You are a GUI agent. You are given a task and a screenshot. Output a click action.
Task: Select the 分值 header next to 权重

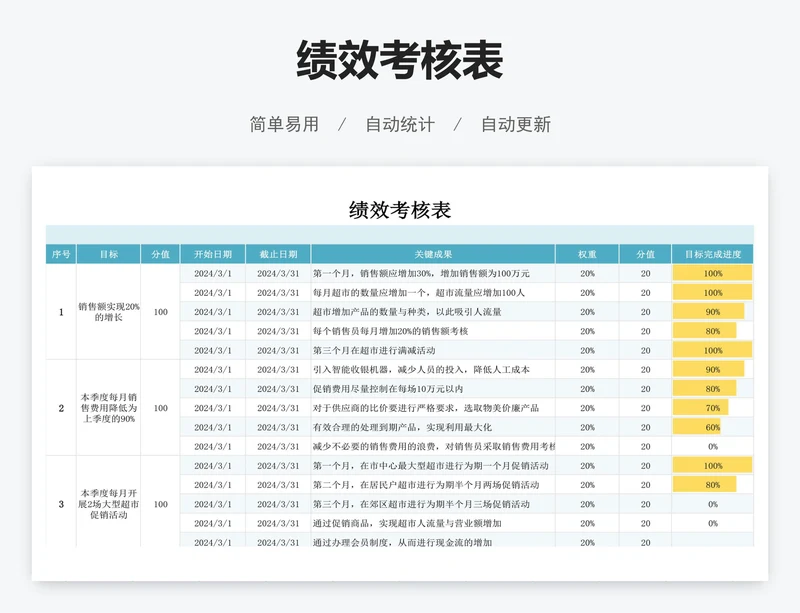(x=645, y=254)
